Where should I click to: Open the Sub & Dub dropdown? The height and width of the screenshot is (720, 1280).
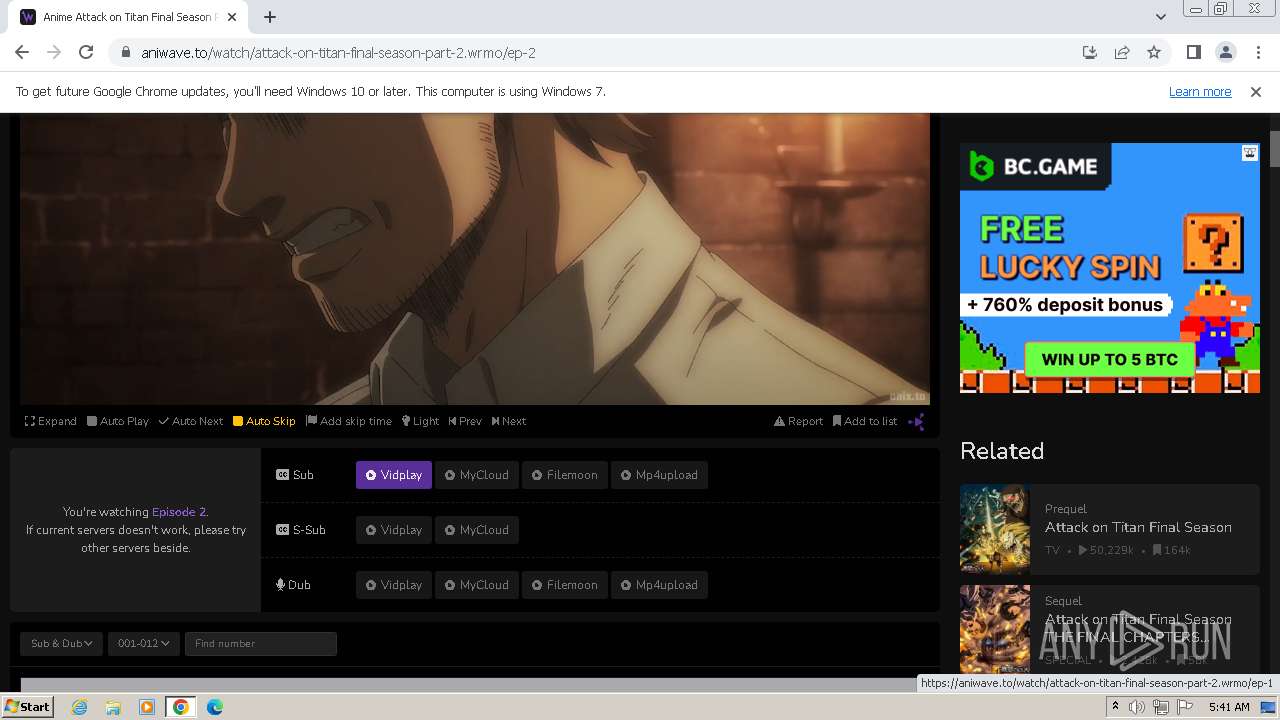[x=62, y=643]
